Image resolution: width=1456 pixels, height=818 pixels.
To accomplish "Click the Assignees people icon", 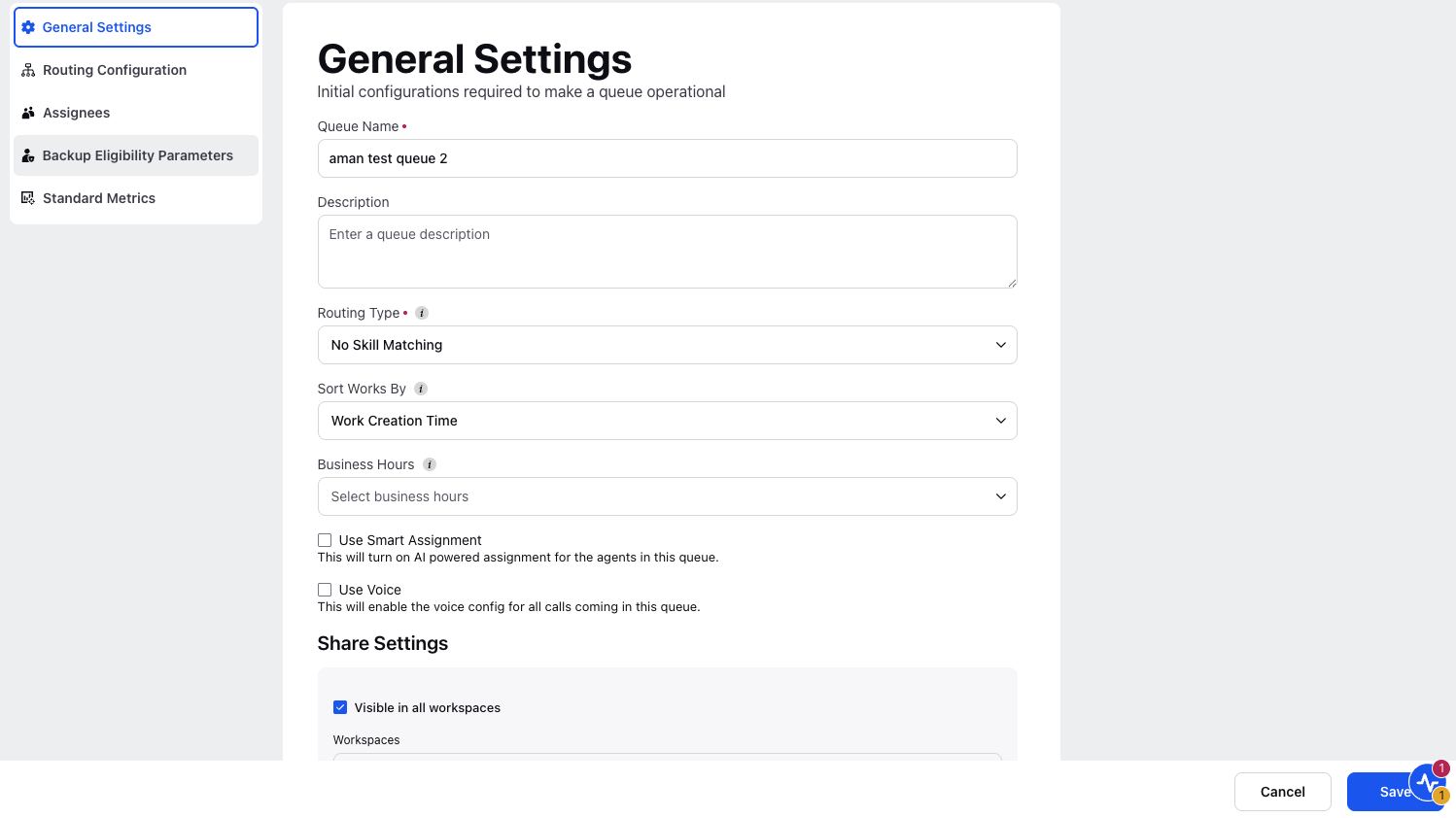I will pos(28,113).
